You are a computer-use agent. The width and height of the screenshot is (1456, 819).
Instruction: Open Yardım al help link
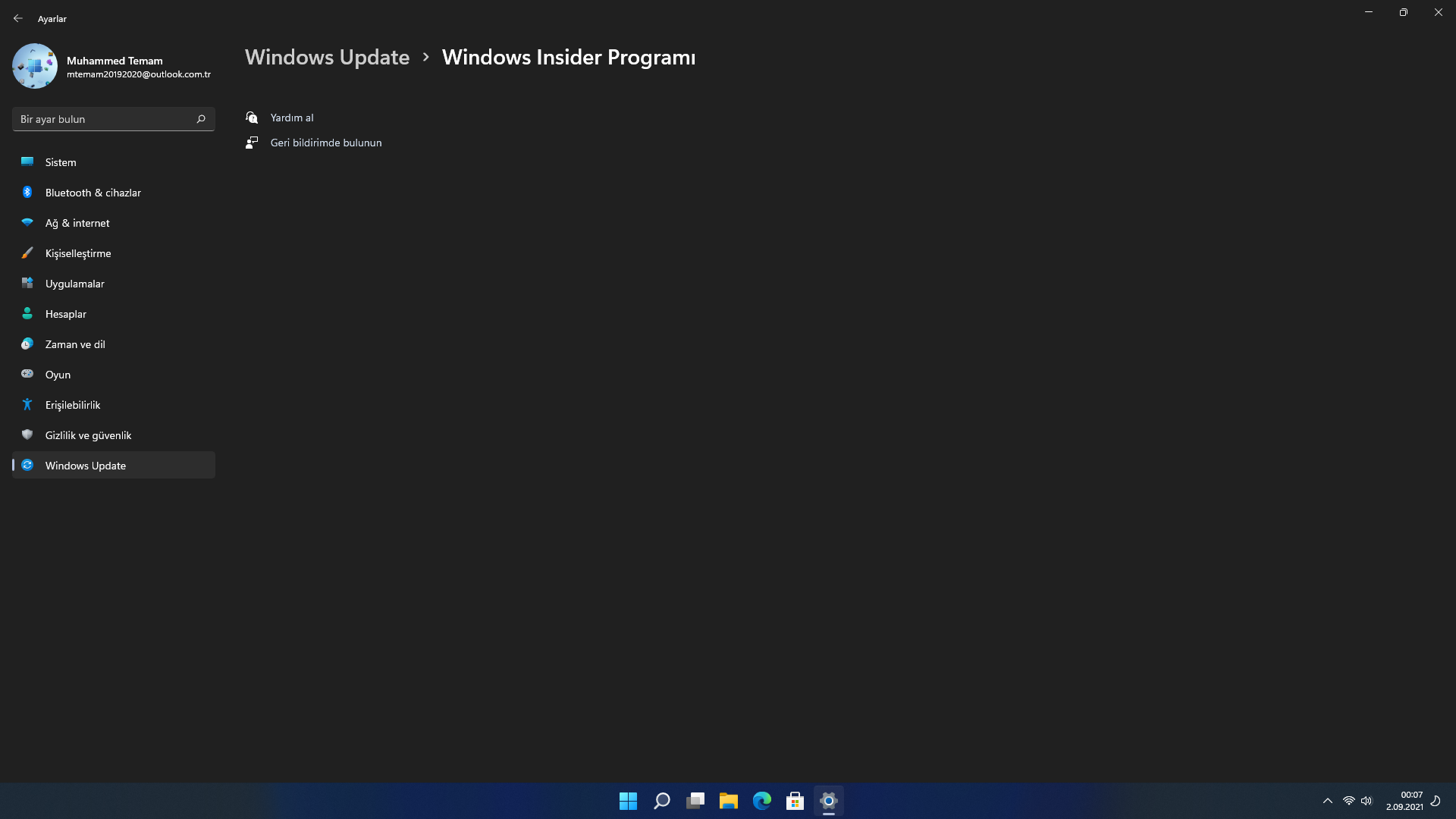(291, 118)
